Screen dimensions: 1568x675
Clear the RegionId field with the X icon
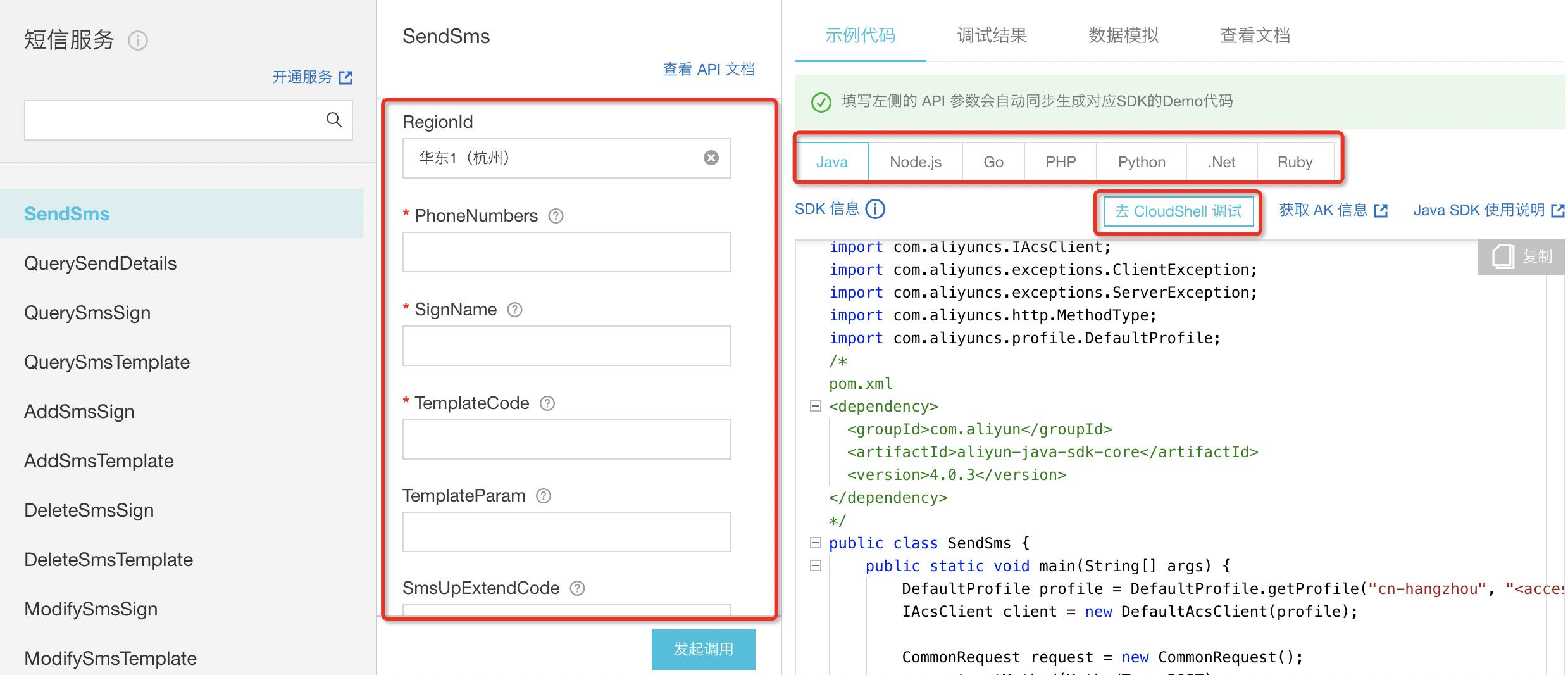point(711,158)
